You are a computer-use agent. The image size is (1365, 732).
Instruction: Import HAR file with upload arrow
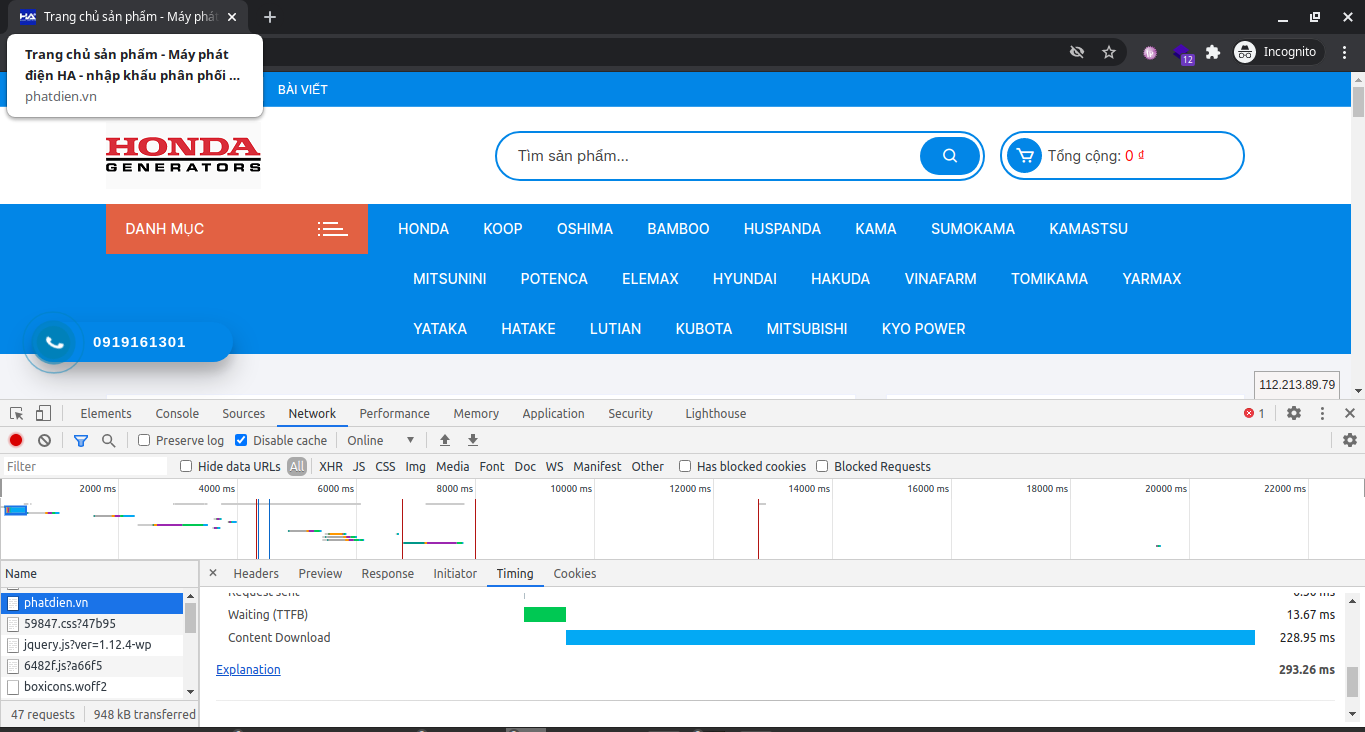pos(445,440)
